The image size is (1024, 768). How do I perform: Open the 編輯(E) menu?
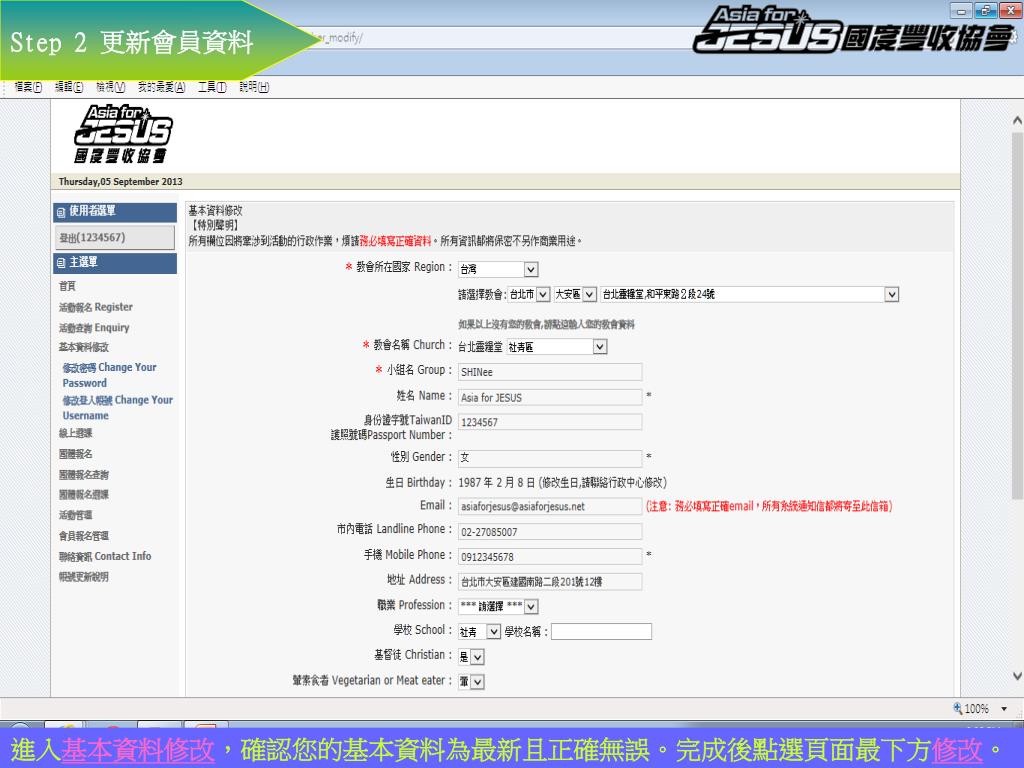[69, 87]
